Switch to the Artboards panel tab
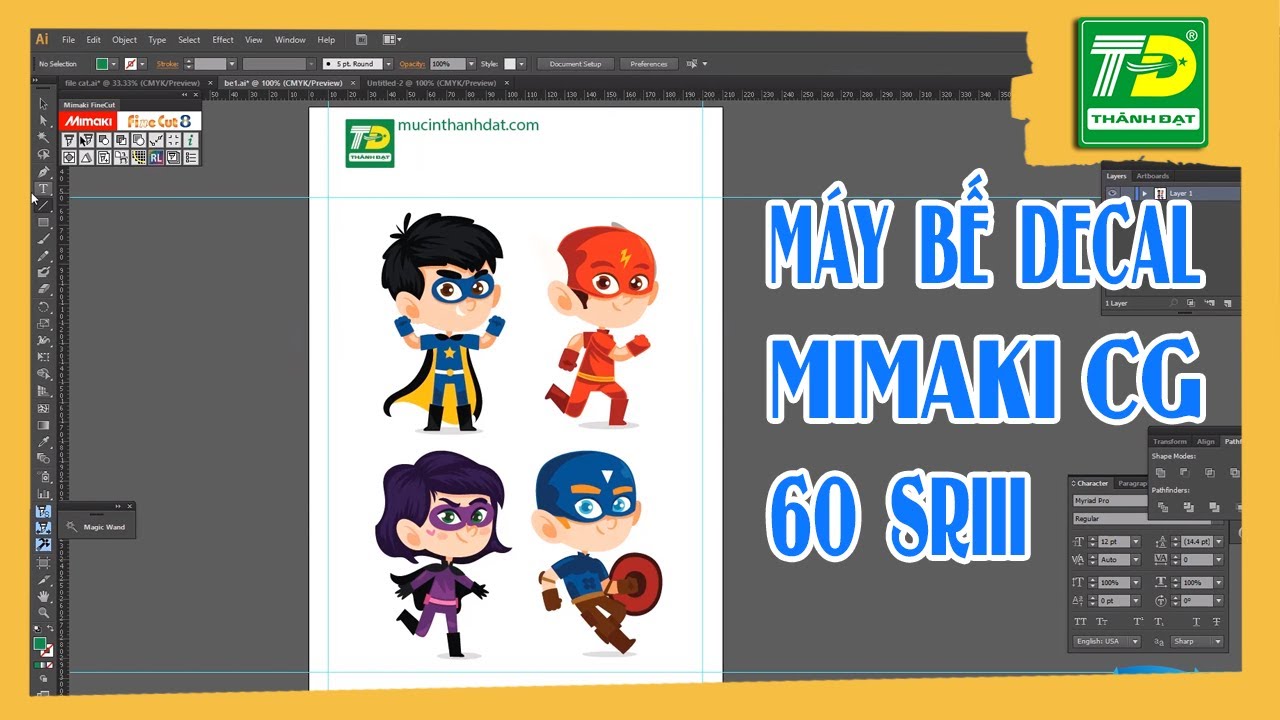Viewport: 1280px width, 720px height. pos(1153,176)
